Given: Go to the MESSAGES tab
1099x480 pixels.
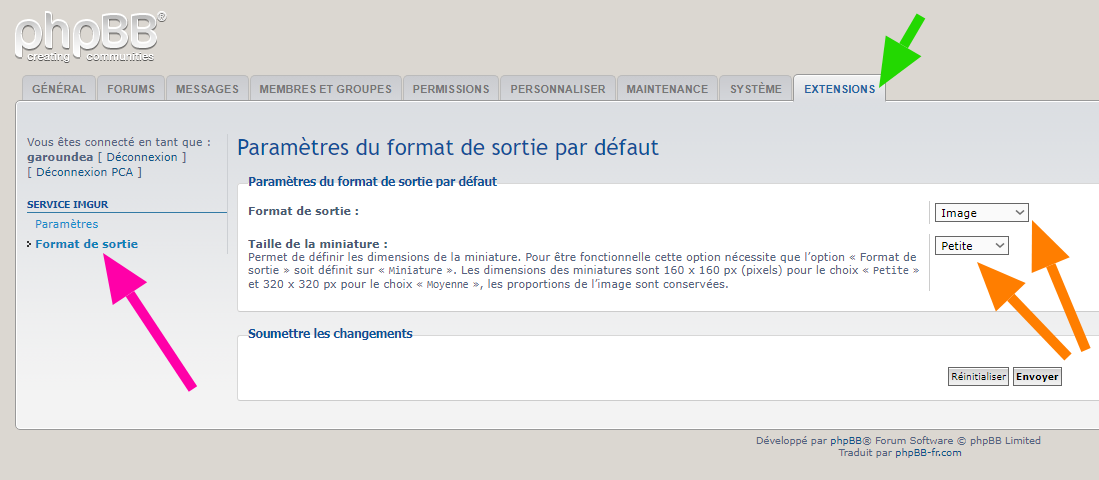Looking at the screenshot, I should coord(207,89).
